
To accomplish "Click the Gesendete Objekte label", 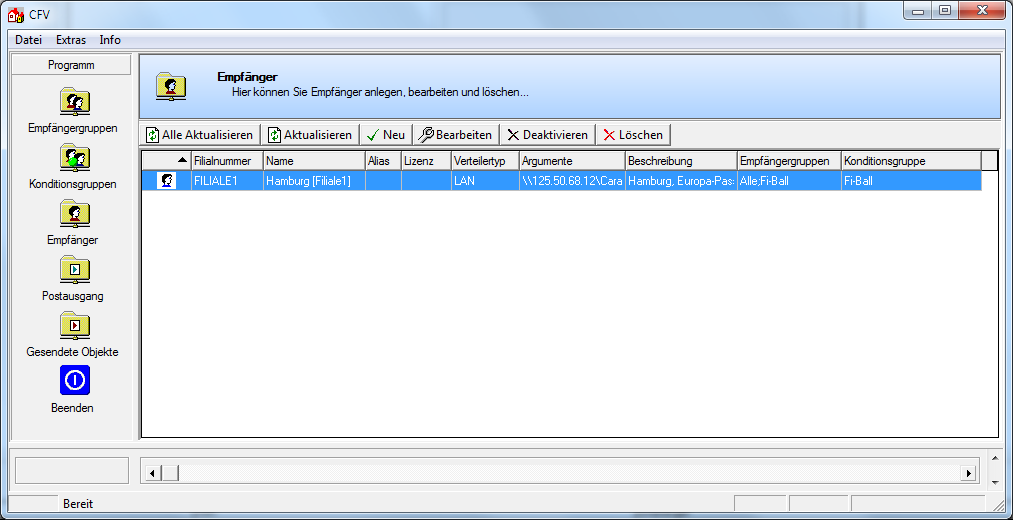I will 73,352.
